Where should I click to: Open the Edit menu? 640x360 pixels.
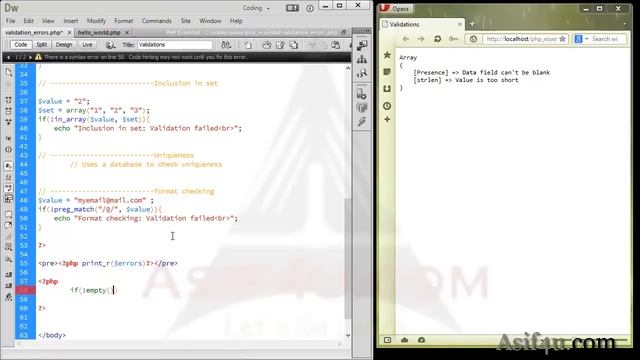[28, 21]
